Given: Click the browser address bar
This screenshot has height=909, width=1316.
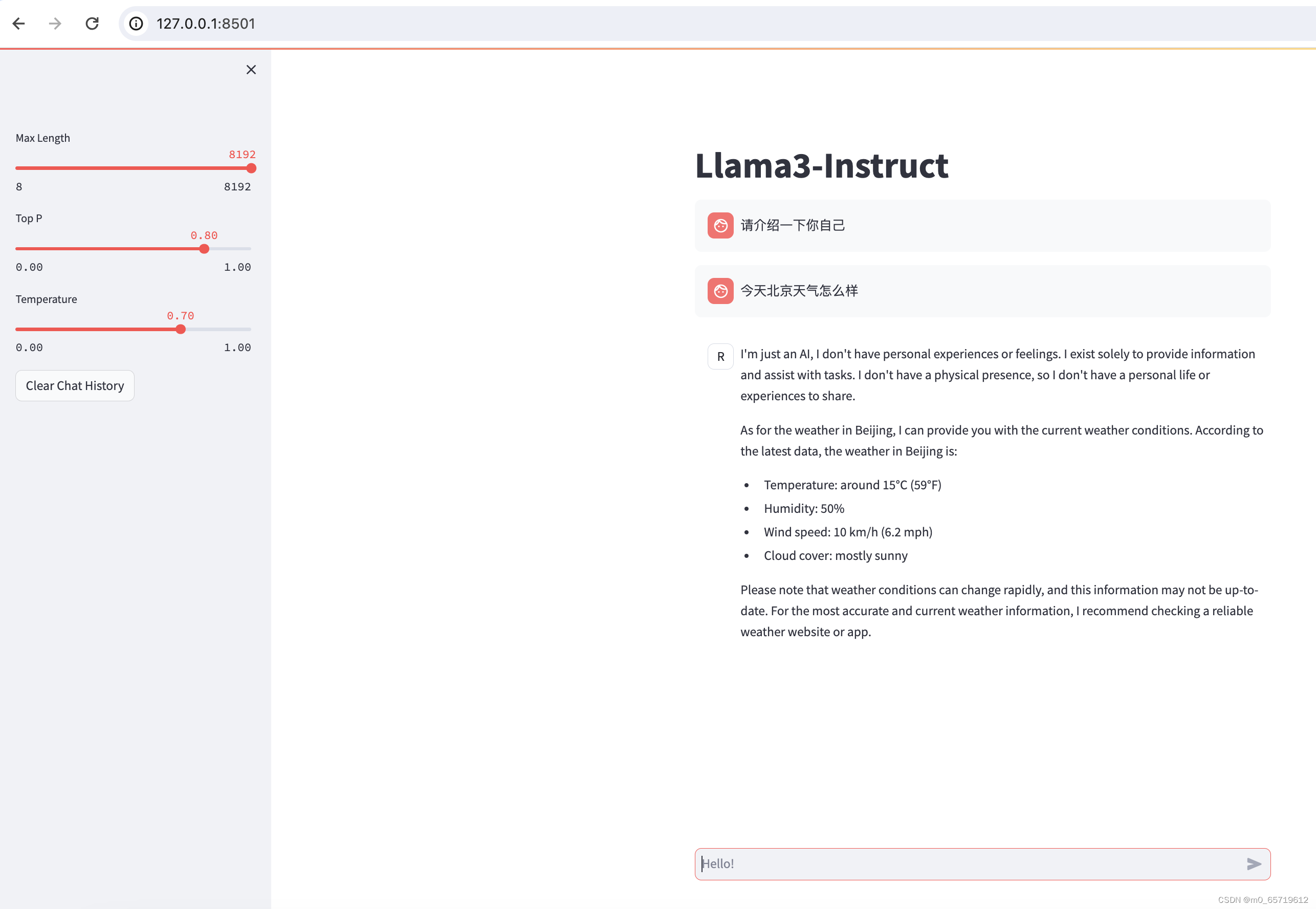Looking at the screenshot, I should (399, 24).
